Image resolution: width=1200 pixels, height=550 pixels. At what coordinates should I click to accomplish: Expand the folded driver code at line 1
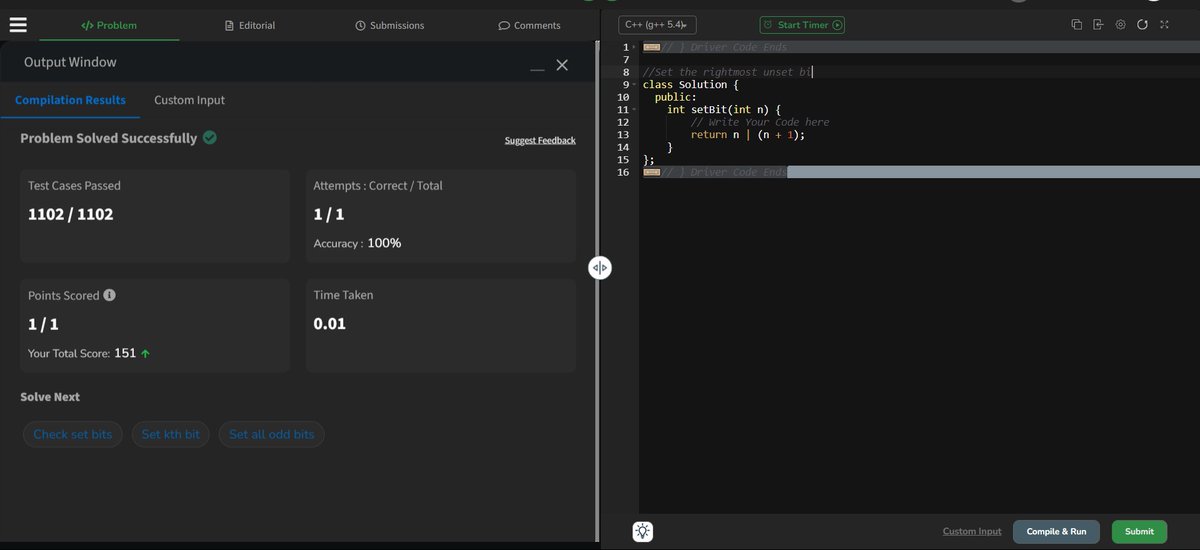point(651,47)
